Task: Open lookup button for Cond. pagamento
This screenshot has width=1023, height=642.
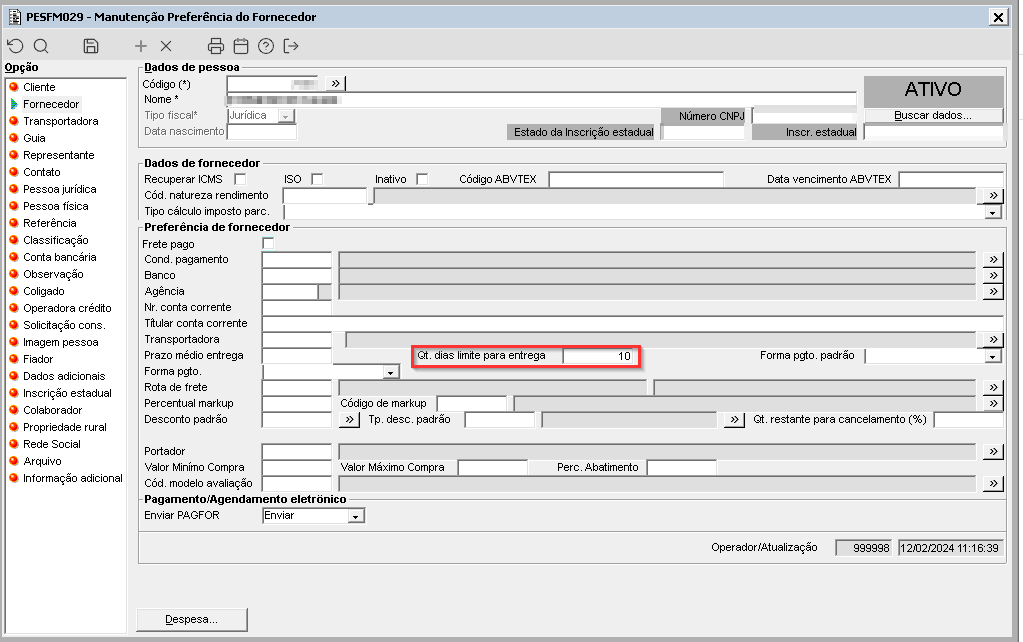Action: (992, 259)
